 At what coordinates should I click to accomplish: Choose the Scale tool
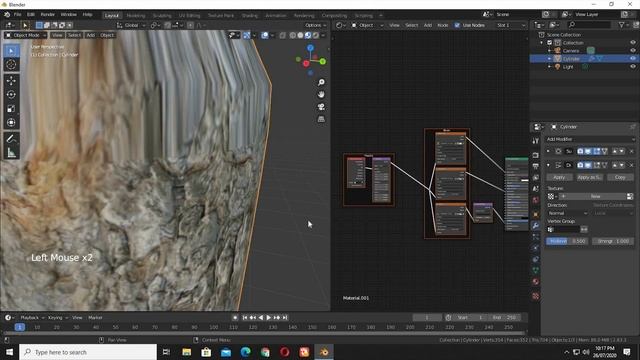tap(11, 109)
